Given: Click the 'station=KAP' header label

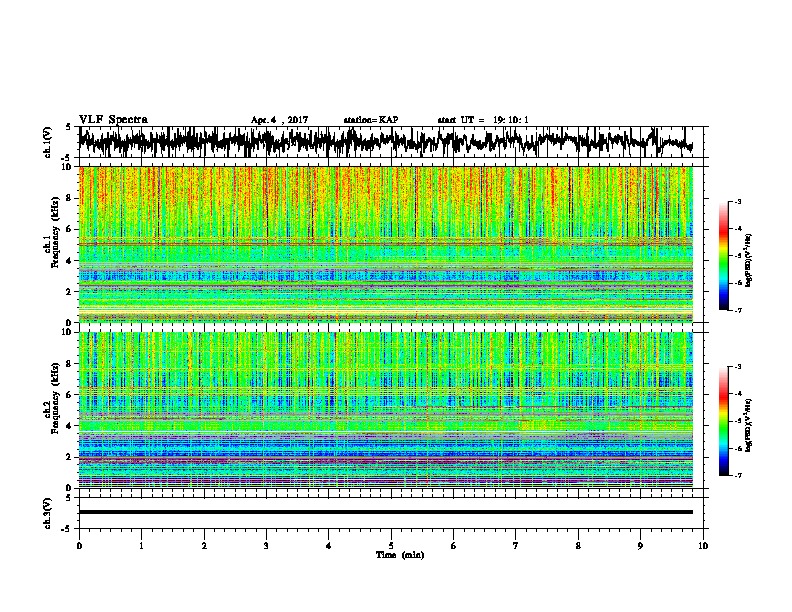Looking at the screenshot, I should [371, 120].
